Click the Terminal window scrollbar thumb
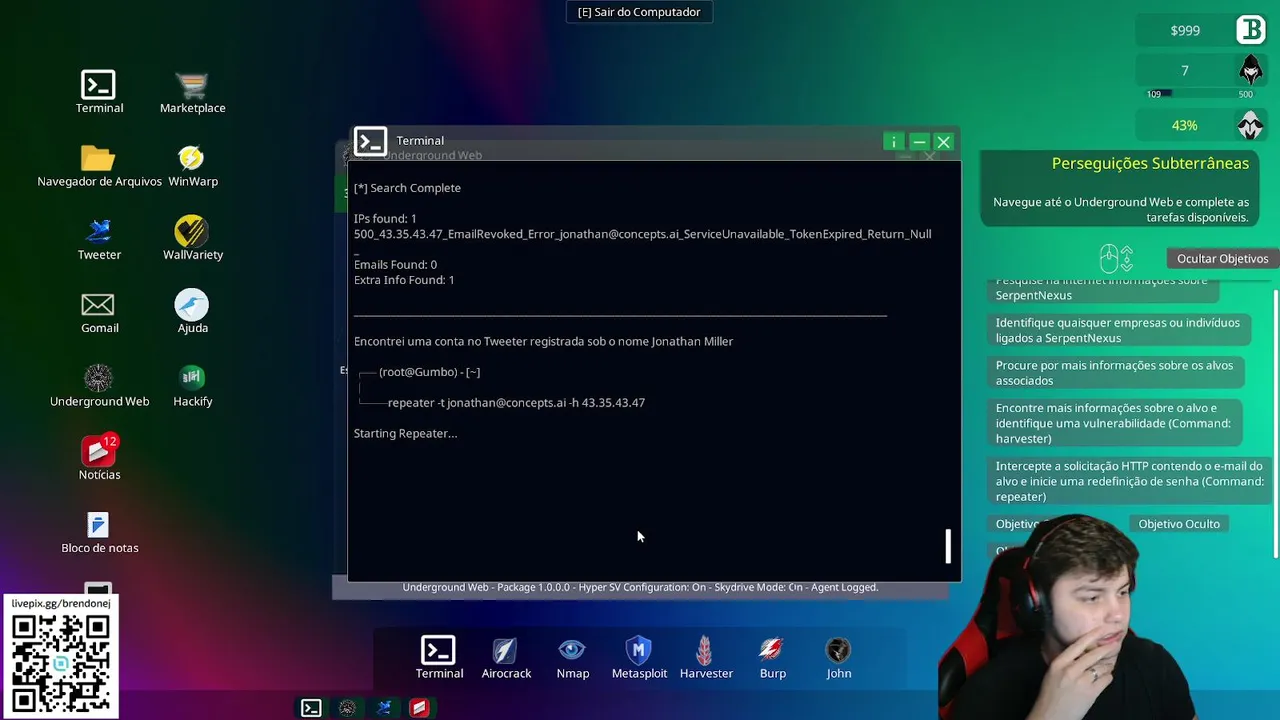 (x=948, y=546)
